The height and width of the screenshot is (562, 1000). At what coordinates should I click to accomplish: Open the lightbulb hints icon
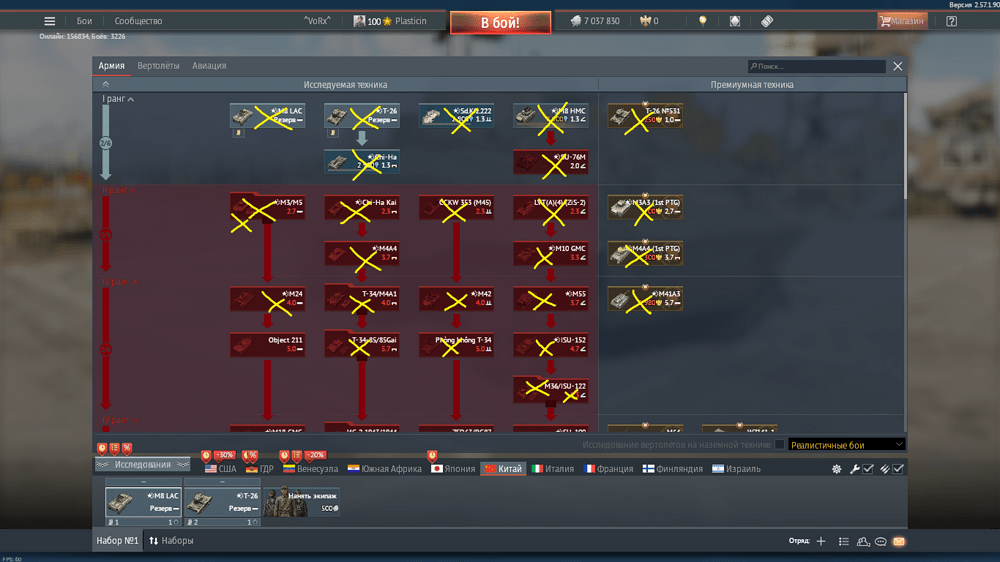click(x=702, y=21)
